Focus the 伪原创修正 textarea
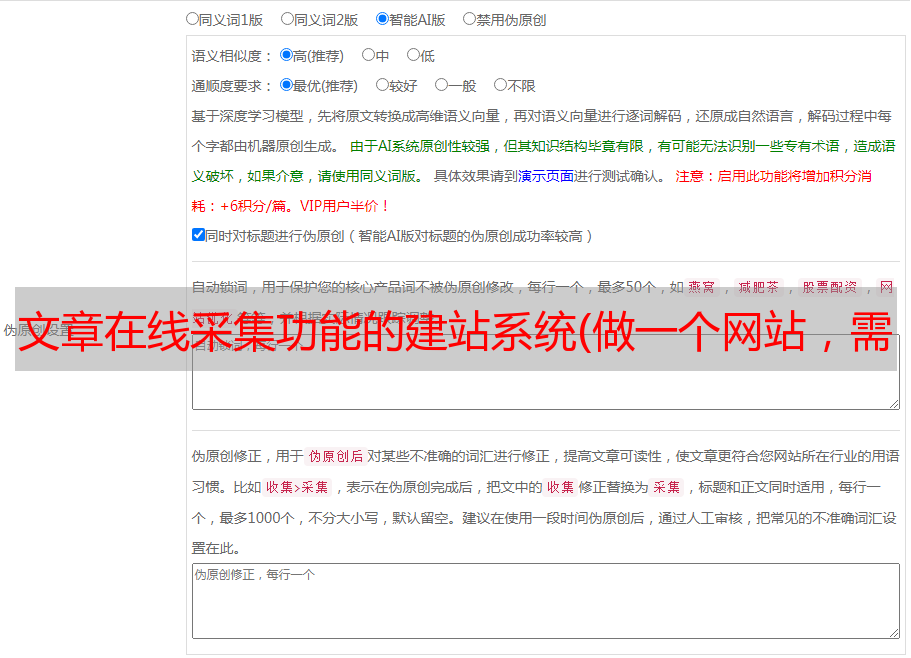The width and height of the screenshot is (911, 658). (546, 601)
